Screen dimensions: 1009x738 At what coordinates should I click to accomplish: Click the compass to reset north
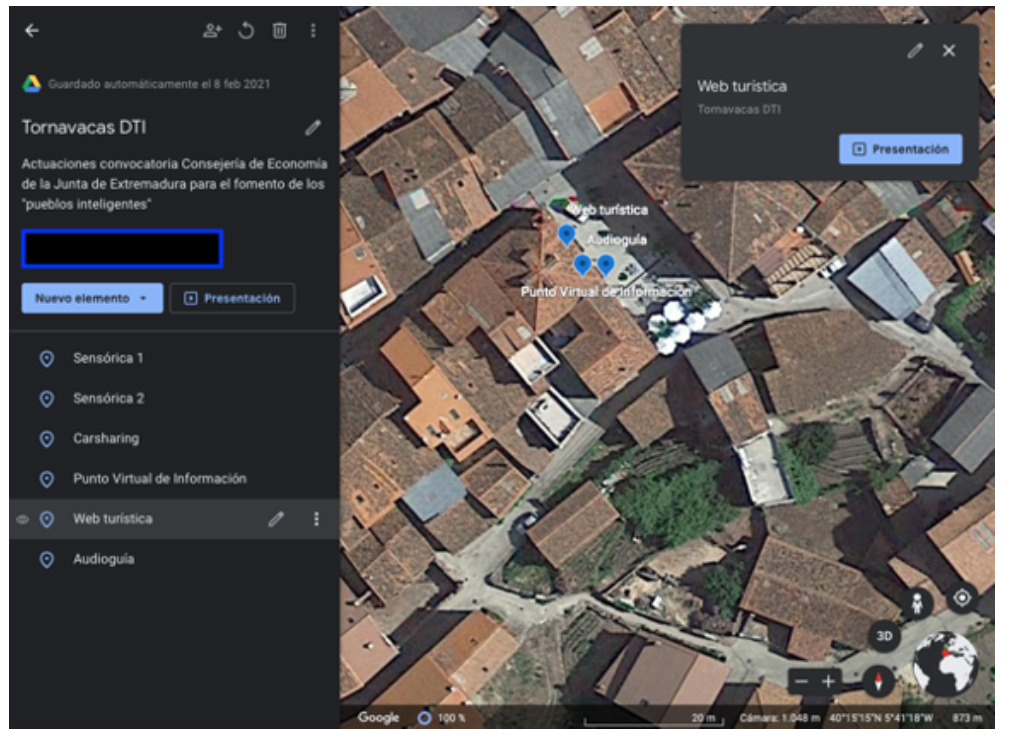coord(880,682)
